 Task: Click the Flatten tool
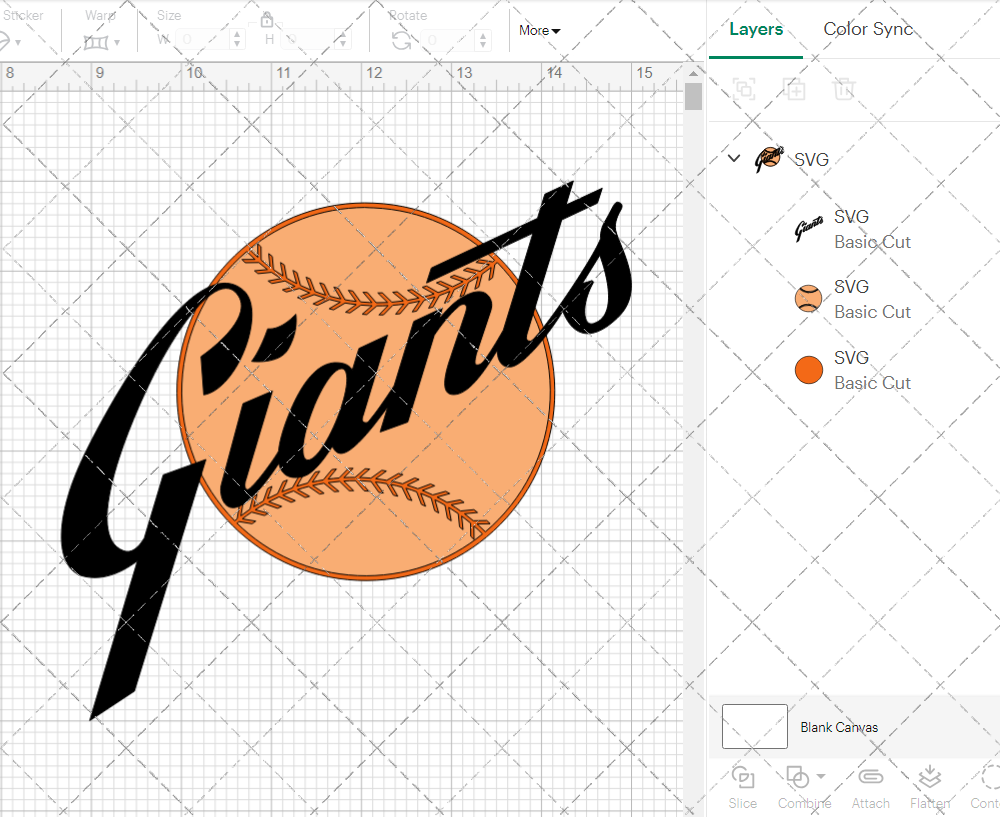[x=930, y=787]
